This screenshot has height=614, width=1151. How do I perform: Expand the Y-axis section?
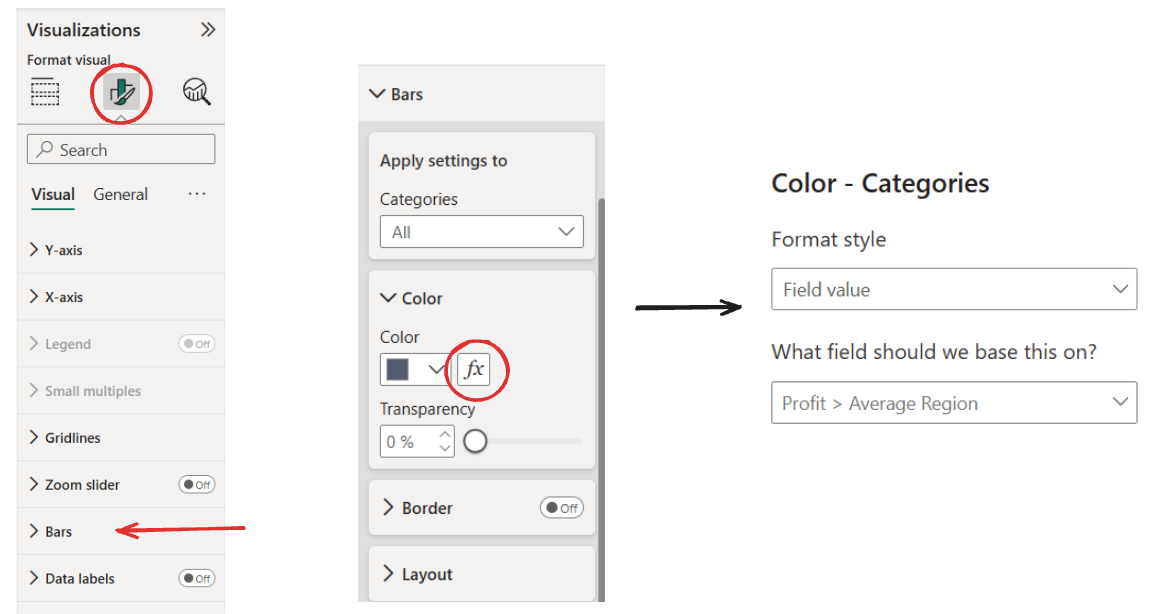(x=62, y=250)
